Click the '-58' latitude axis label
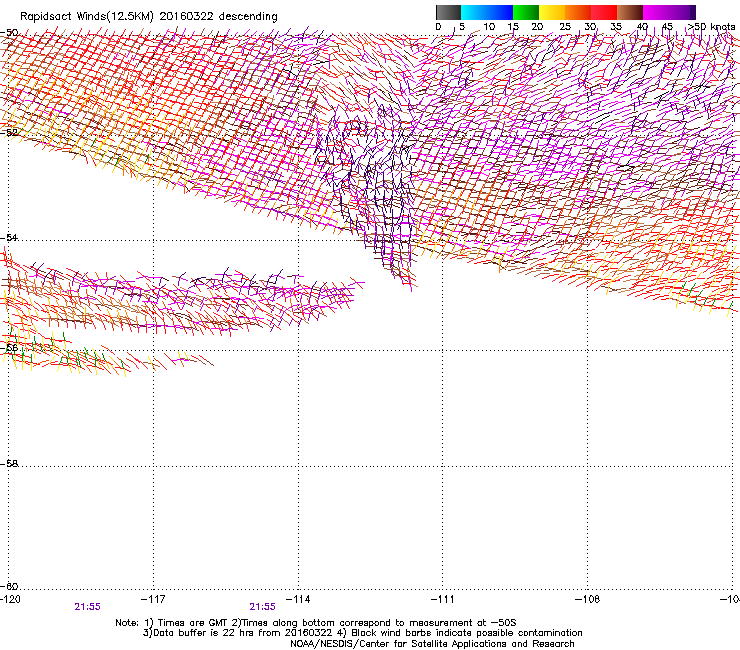 (x=9, y=464)
